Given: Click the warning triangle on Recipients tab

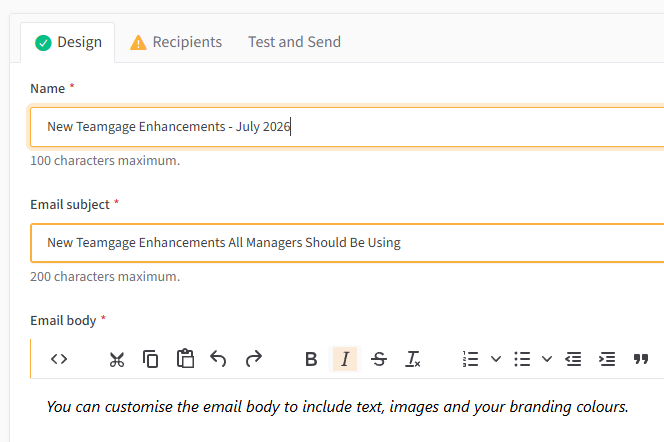Looking at the screenshot, I should click(138, 42).
